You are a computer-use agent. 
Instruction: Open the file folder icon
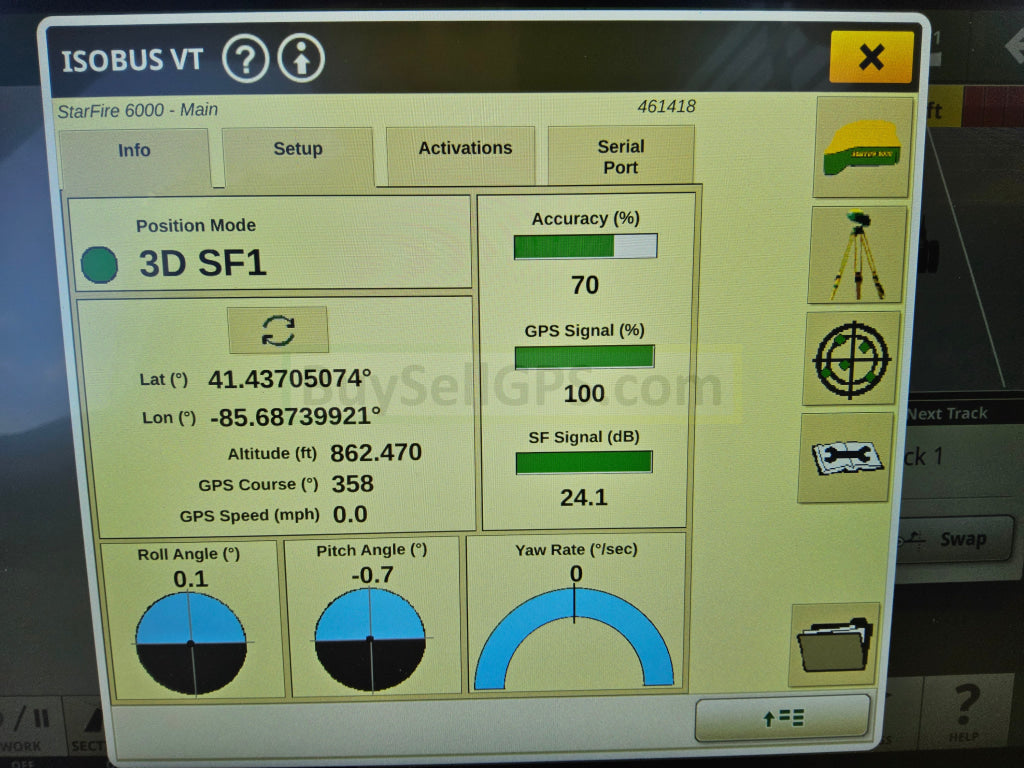click(x=835, y=645)
